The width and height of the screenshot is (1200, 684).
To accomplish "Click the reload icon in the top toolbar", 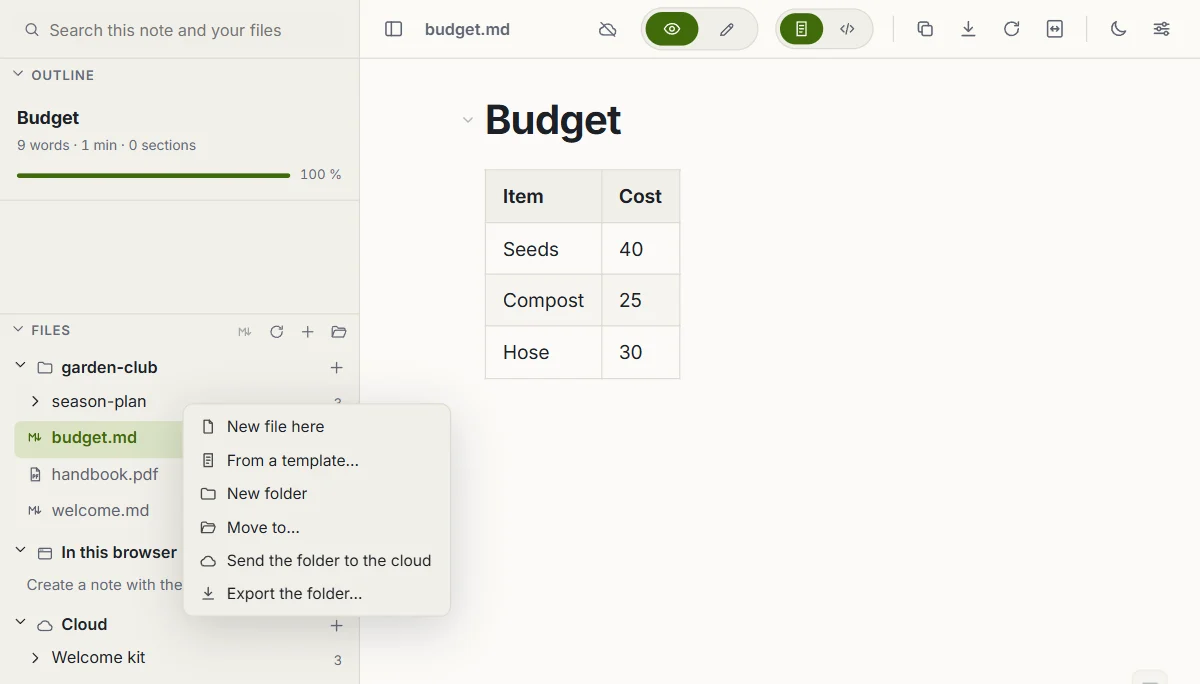I will click(x=1011, y=29).
